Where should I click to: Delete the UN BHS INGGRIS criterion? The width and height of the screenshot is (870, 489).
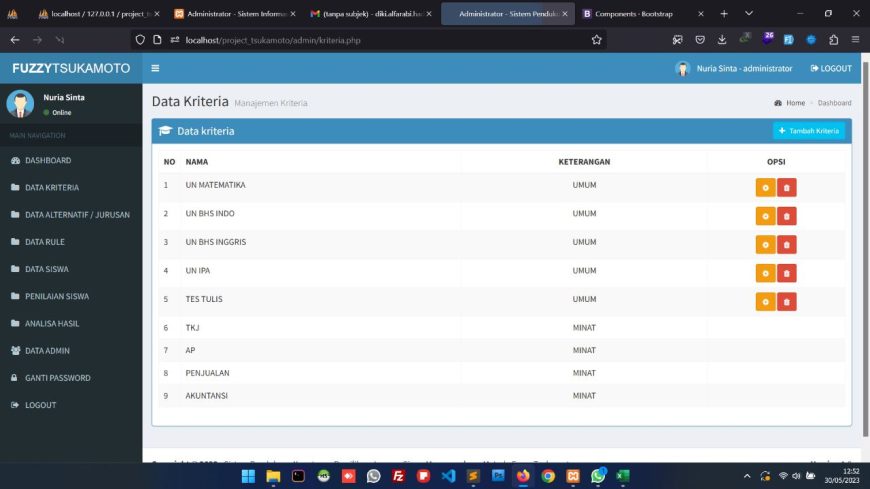tap(786, 245)
